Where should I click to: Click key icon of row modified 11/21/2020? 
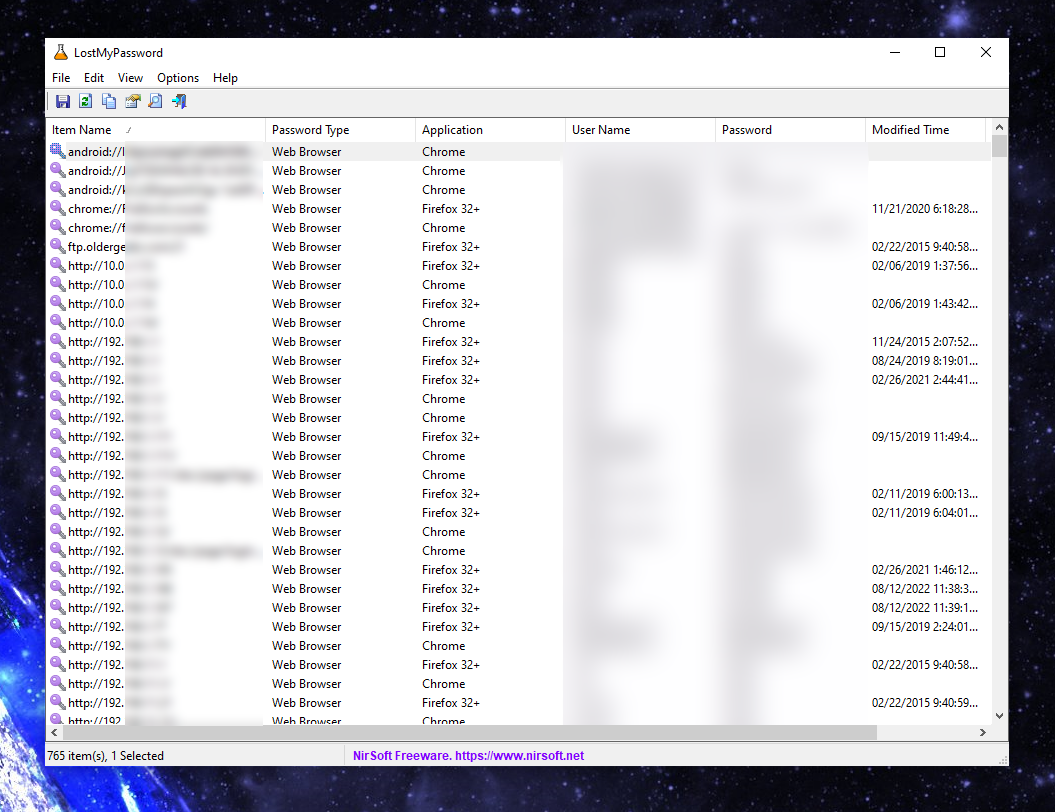tap(58, 209)
